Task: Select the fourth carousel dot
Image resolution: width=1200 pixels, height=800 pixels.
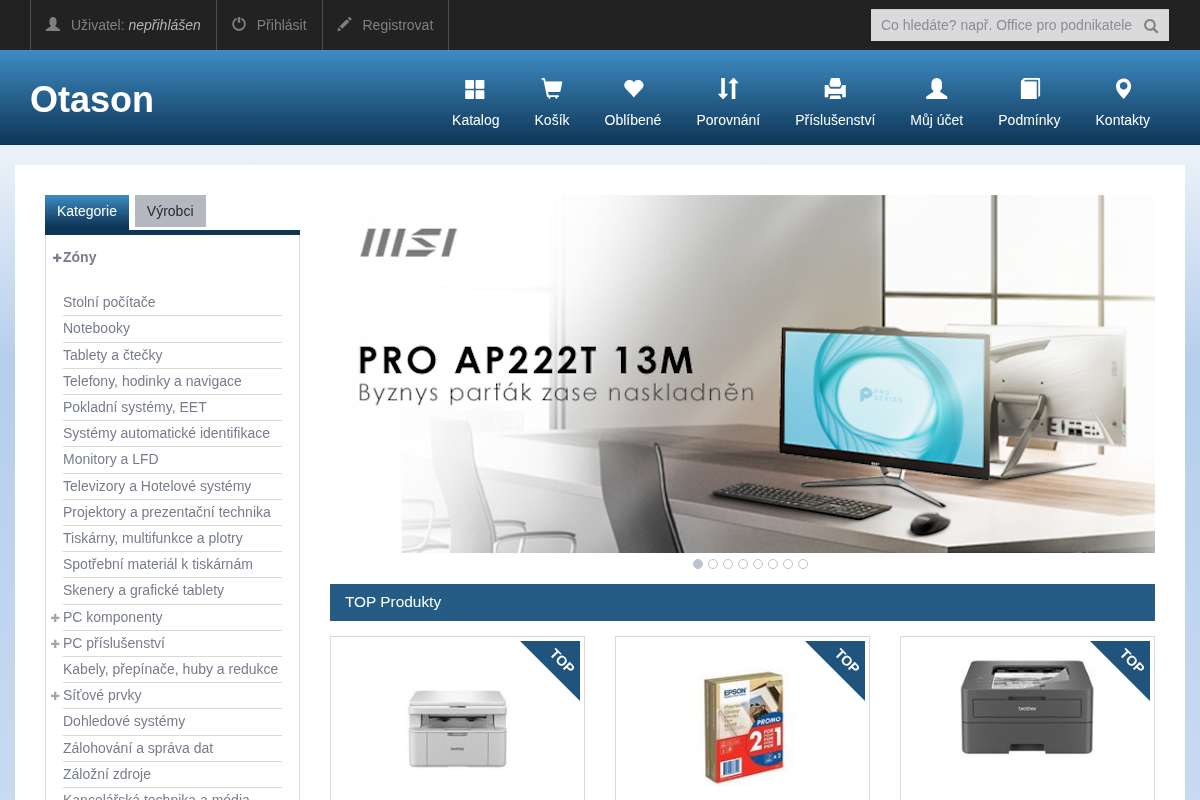Action: pos(743,564)
